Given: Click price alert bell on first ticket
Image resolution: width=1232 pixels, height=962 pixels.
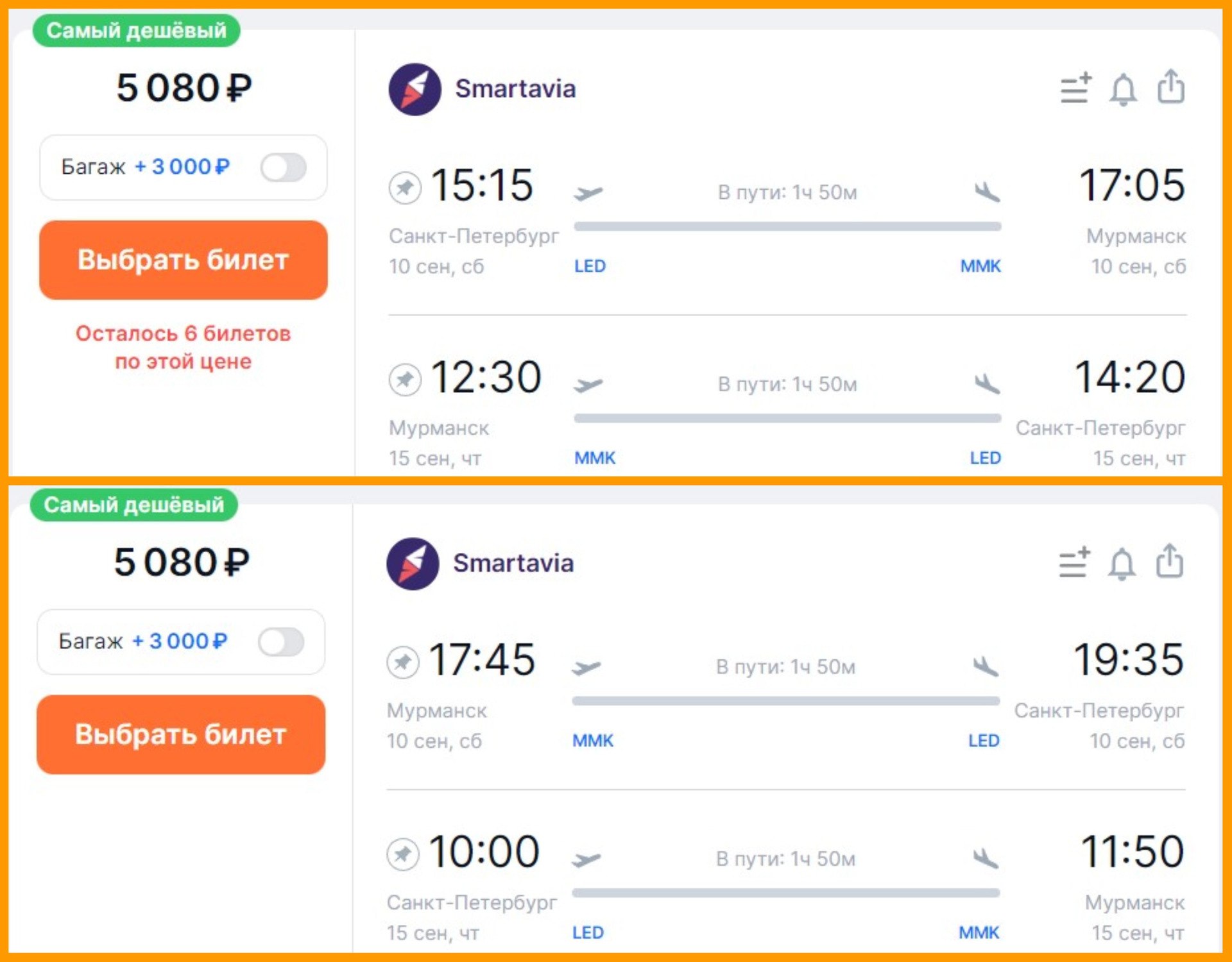Looking at the screenshot, I should [1124, 89].
